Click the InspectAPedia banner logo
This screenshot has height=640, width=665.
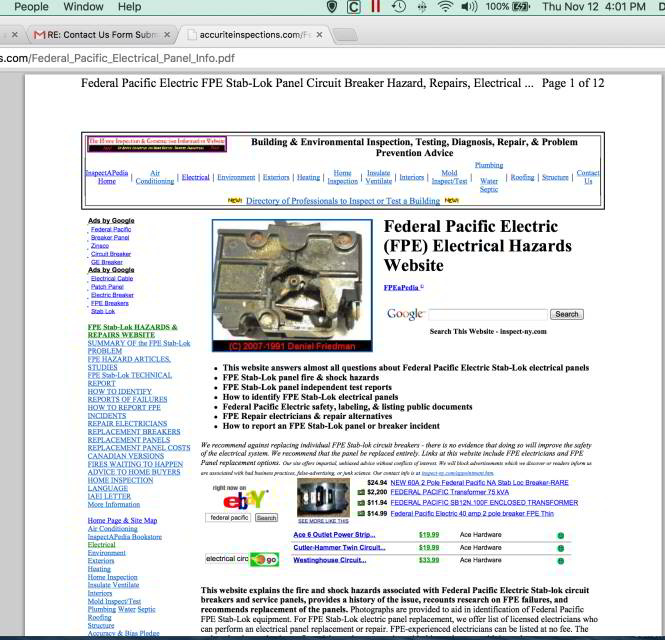[155, 144]
